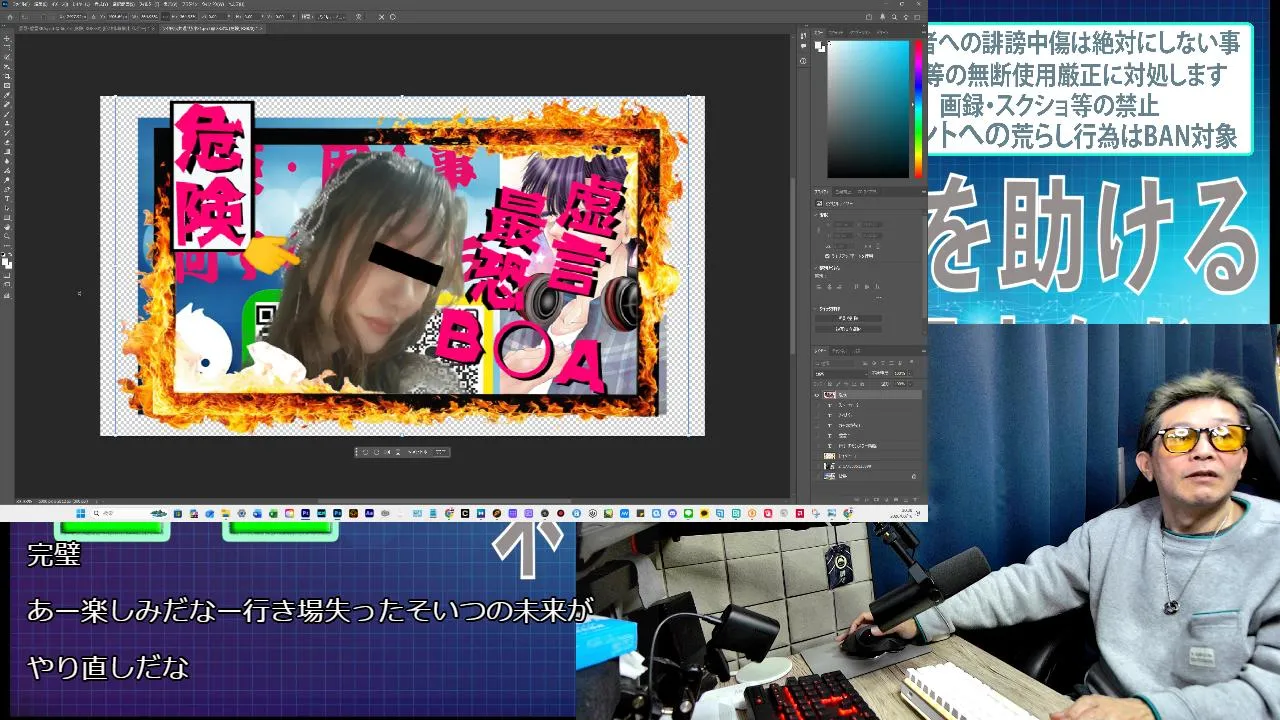The height and width of the screenshot is (720, 1280).
Task: Collapse the Quick Actions section
Action: coord(817,308)
